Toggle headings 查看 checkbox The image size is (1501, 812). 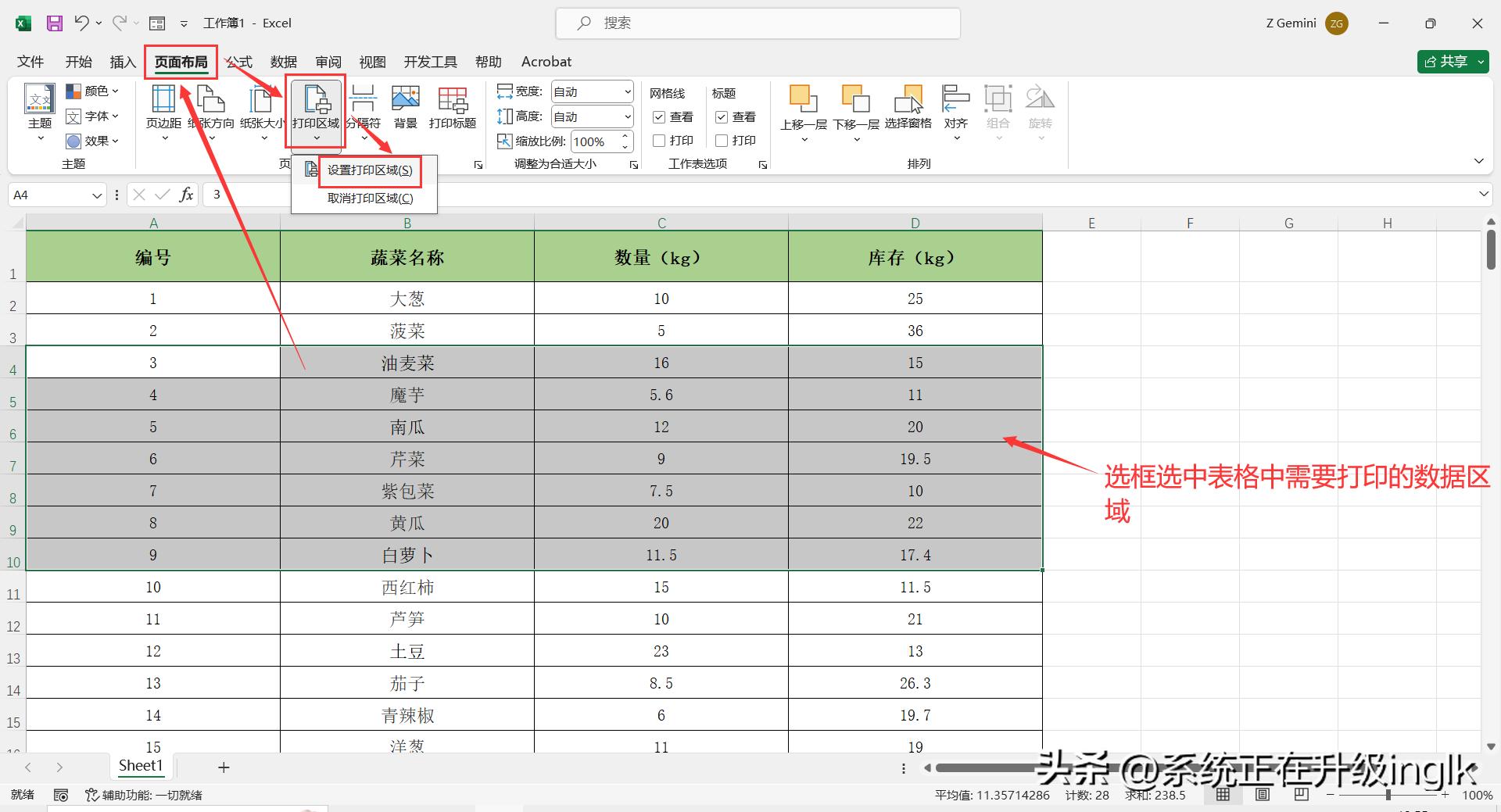722,117
